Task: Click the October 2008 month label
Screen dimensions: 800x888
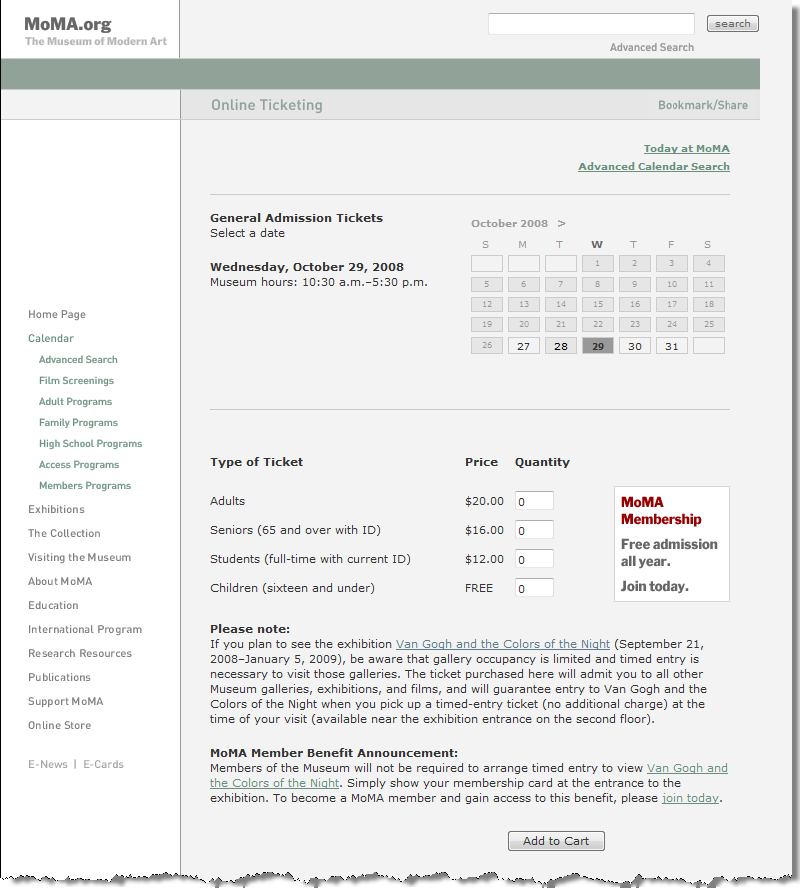Action: [509, 223]
